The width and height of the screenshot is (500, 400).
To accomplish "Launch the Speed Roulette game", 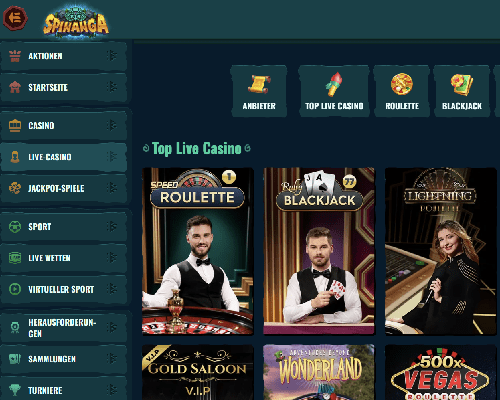I will tap(198, 251).
